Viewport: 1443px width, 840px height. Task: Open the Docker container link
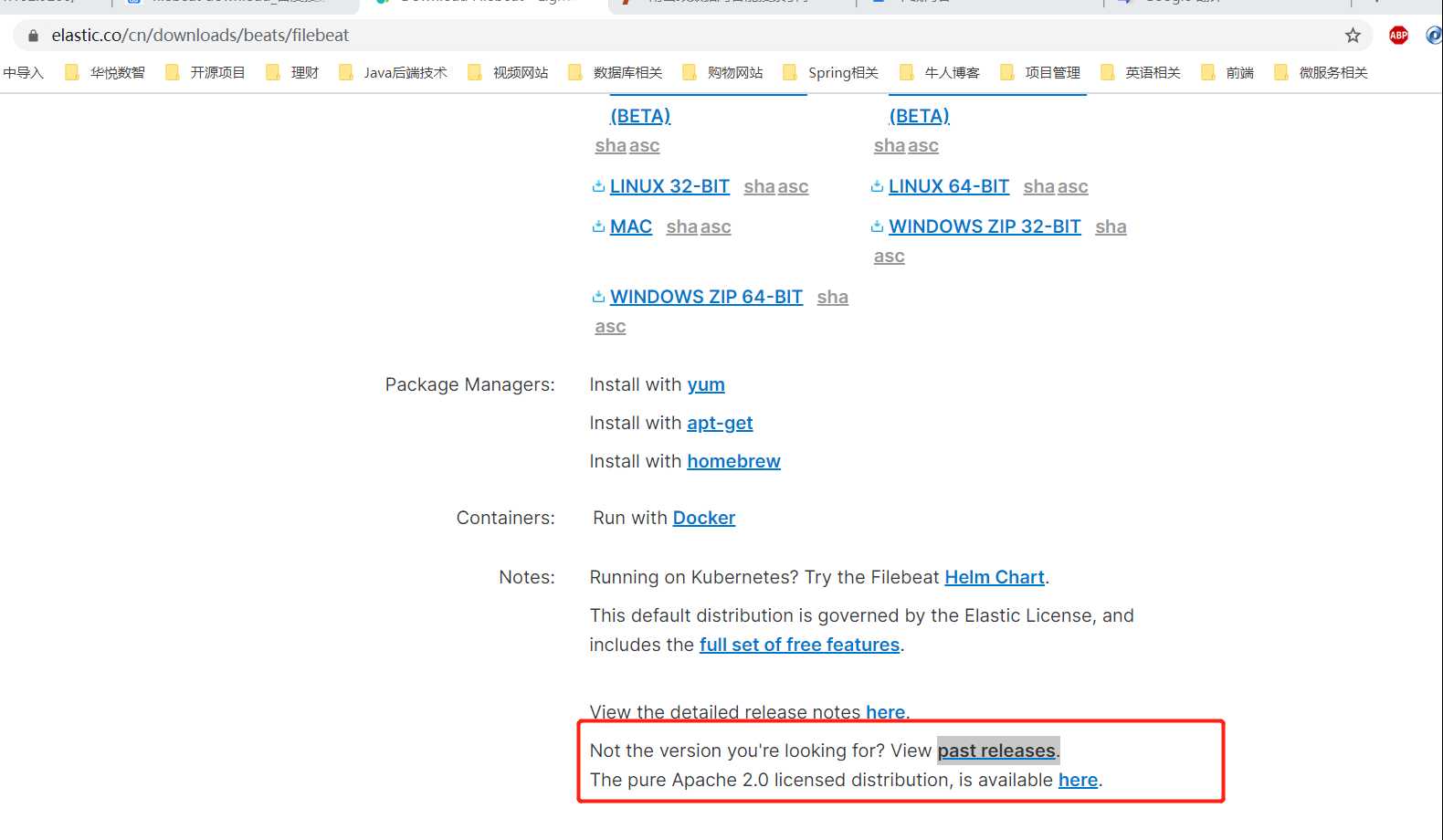704,519
